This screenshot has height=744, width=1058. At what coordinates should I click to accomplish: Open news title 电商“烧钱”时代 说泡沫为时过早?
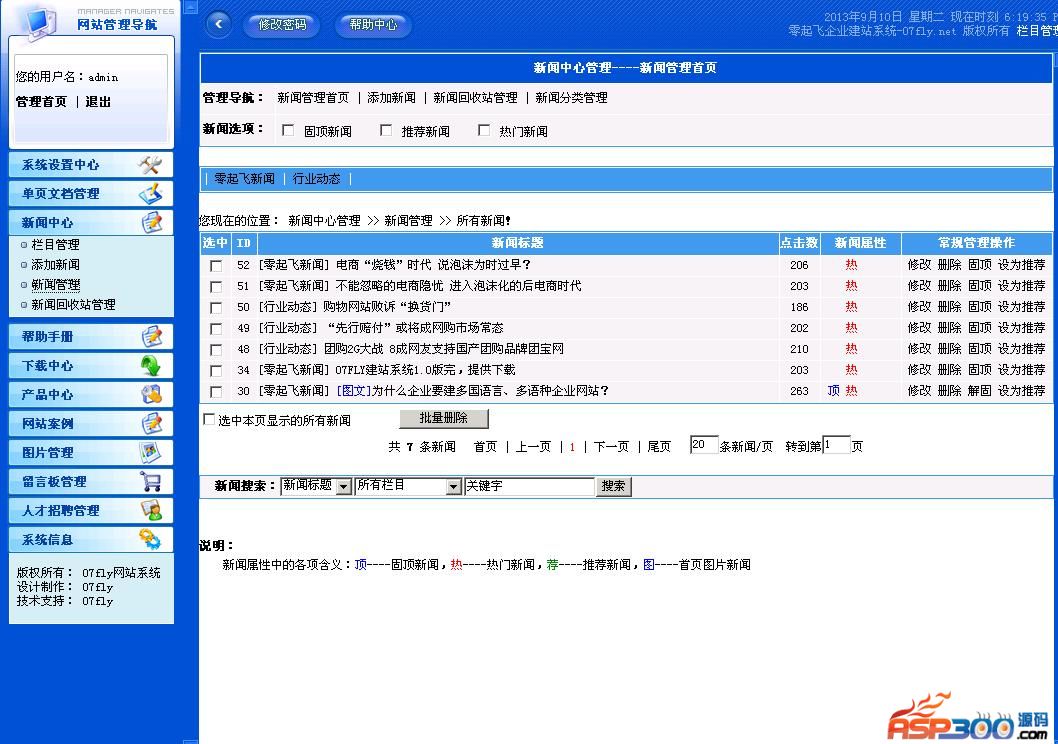tap(433, 265)
